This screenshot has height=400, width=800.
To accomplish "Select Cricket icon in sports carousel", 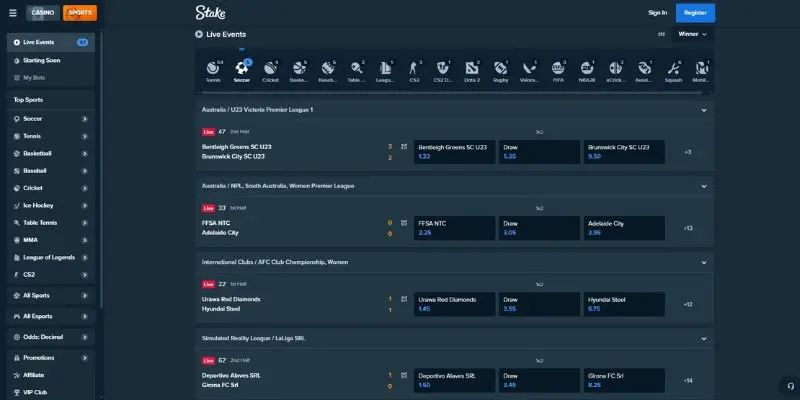I will point(270,68).
